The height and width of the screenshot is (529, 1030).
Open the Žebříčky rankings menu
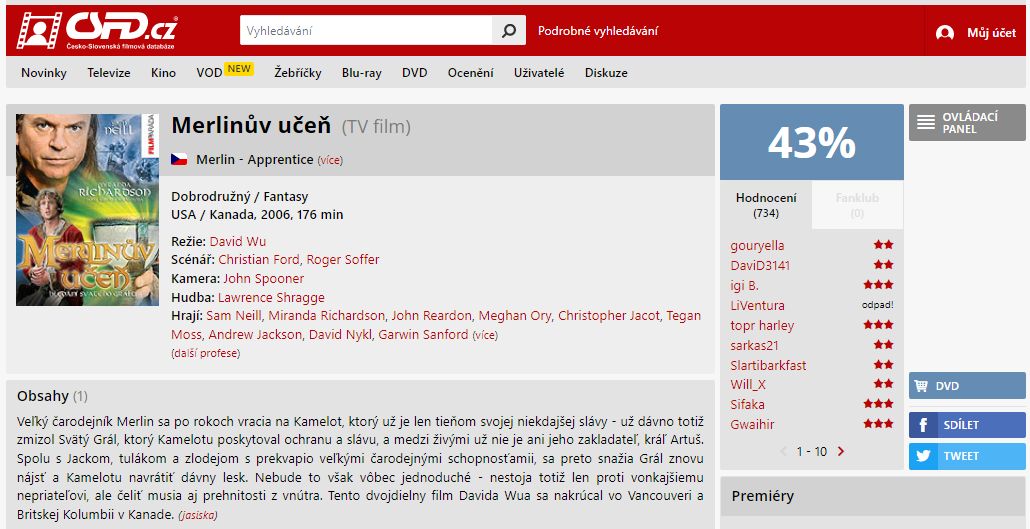298,73
